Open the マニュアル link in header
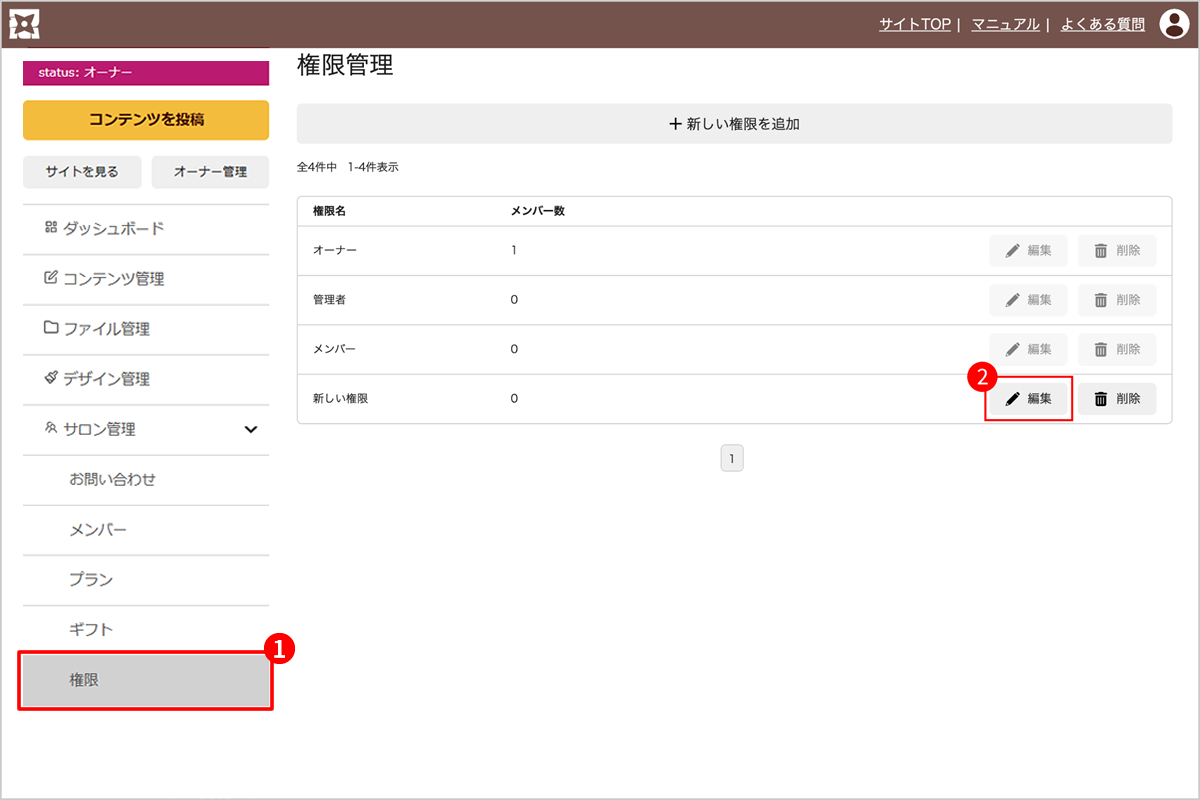The image size is (1200, 800). coord(1005,24)
